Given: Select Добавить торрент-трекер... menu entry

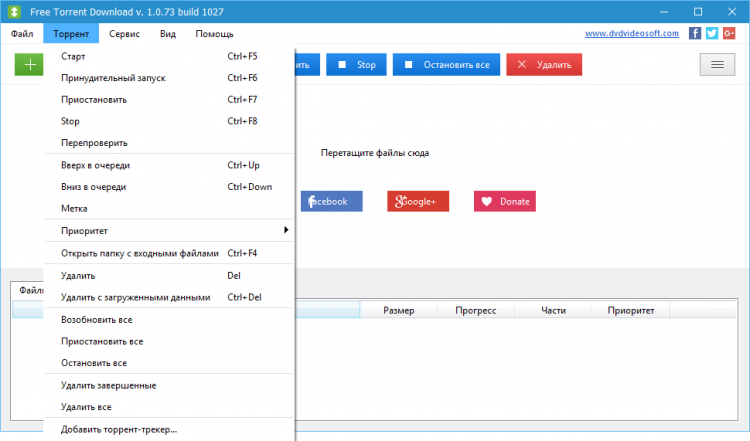Looking at the screenshot, I should pos(169,429).
